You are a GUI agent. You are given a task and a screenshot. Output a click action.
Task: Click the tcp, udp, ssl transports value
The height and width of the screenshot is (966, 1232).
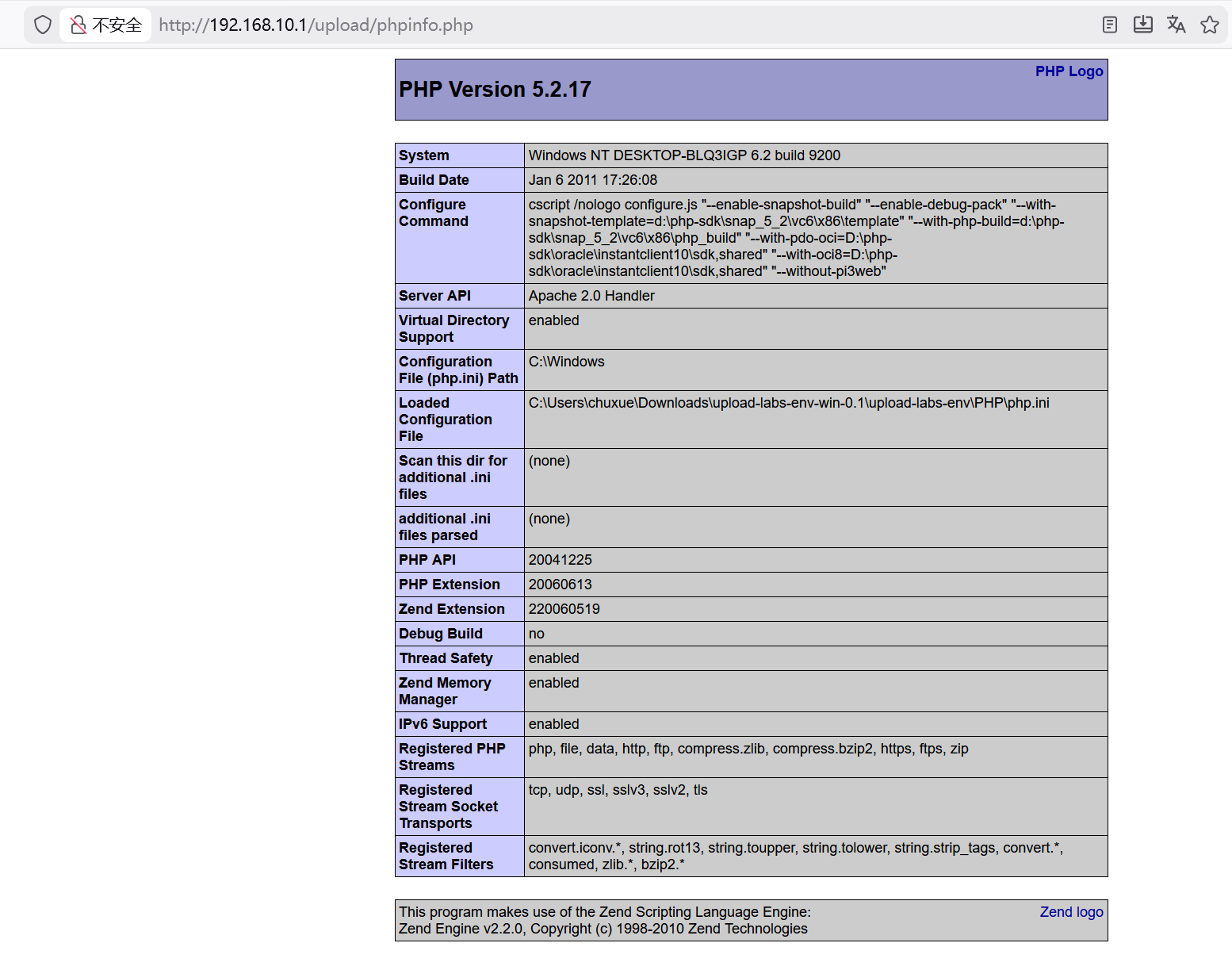click(618, 790)
